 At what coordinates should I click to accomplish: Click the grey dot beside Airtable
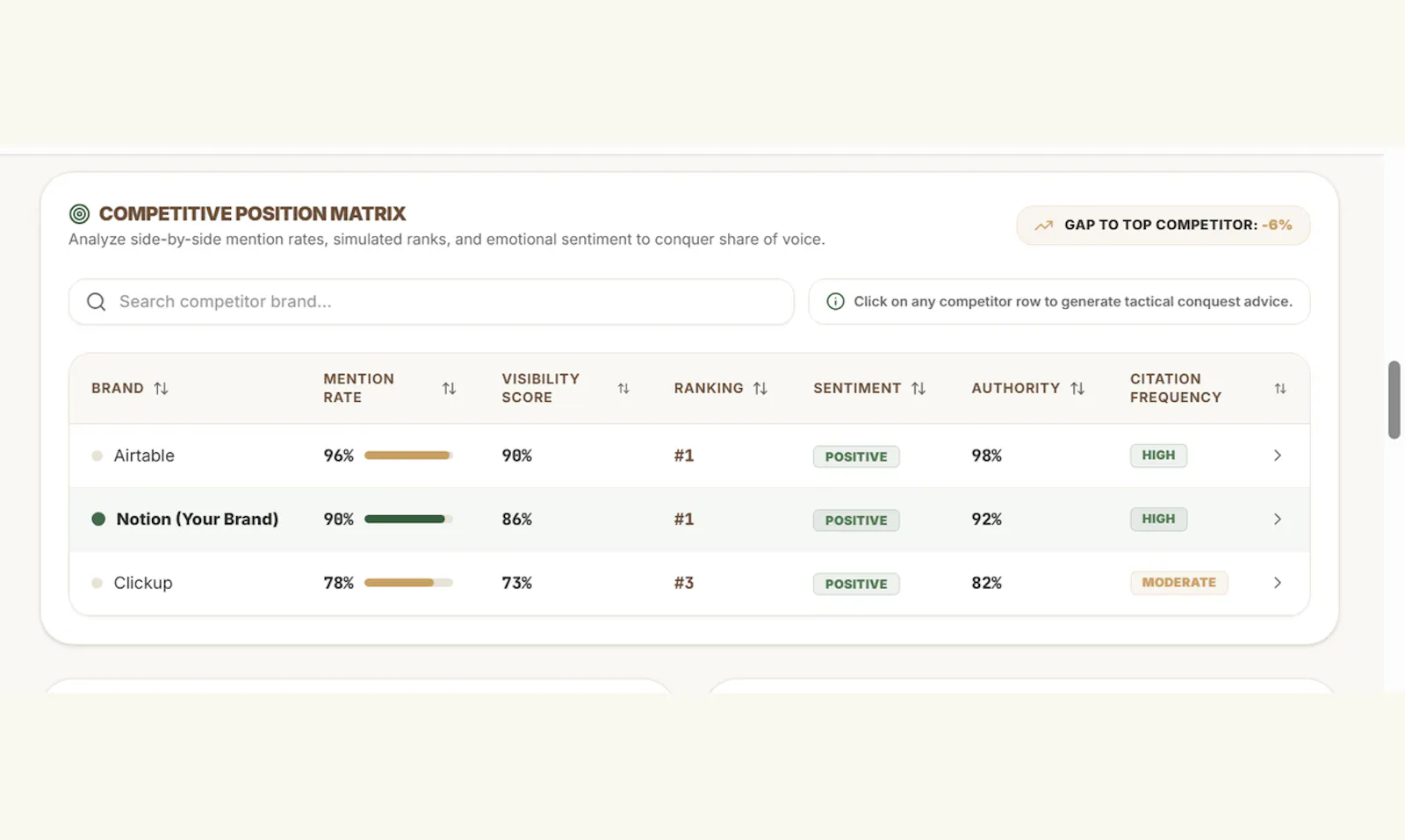tap(97, 456)
